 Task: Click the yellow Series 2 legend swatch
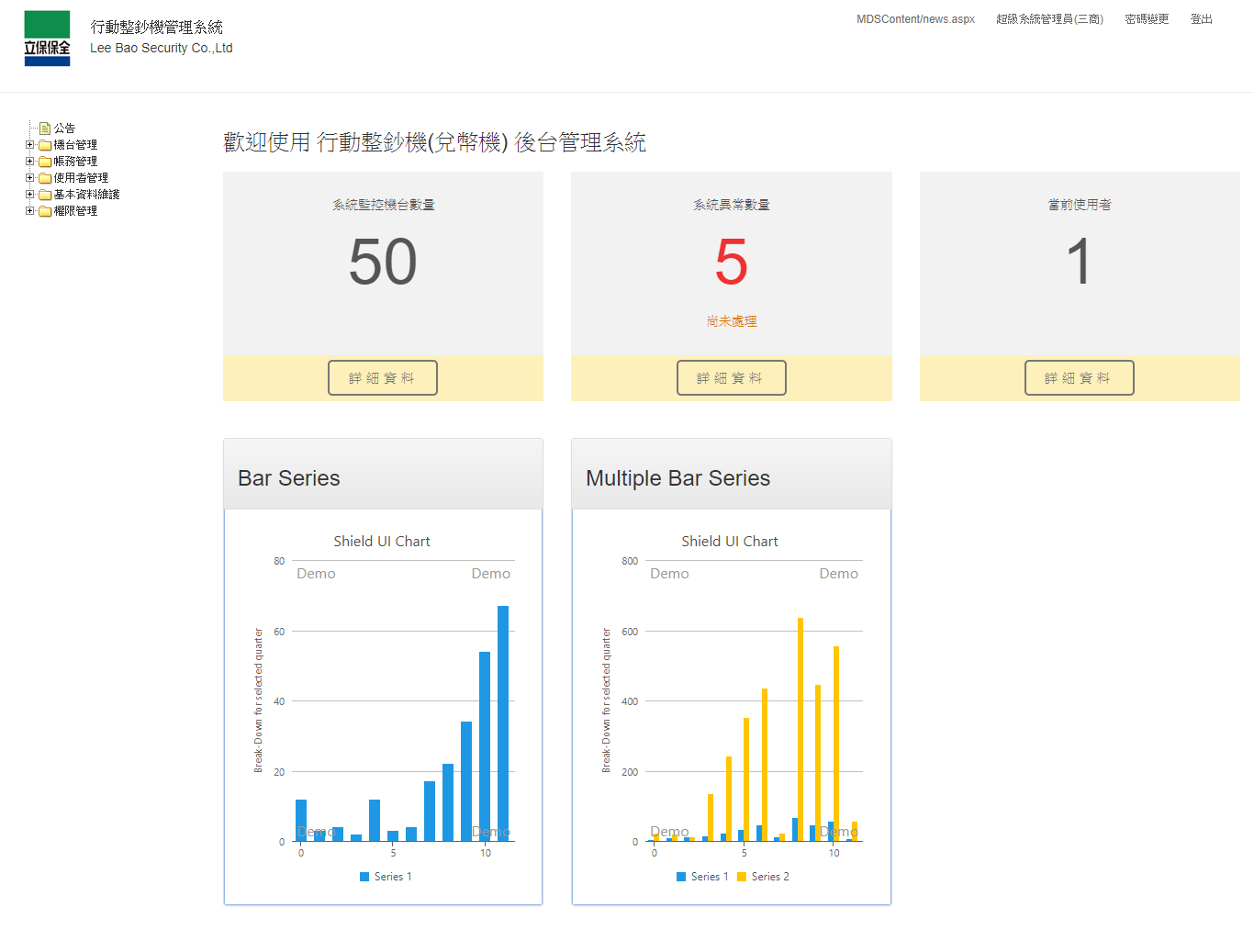742,877
